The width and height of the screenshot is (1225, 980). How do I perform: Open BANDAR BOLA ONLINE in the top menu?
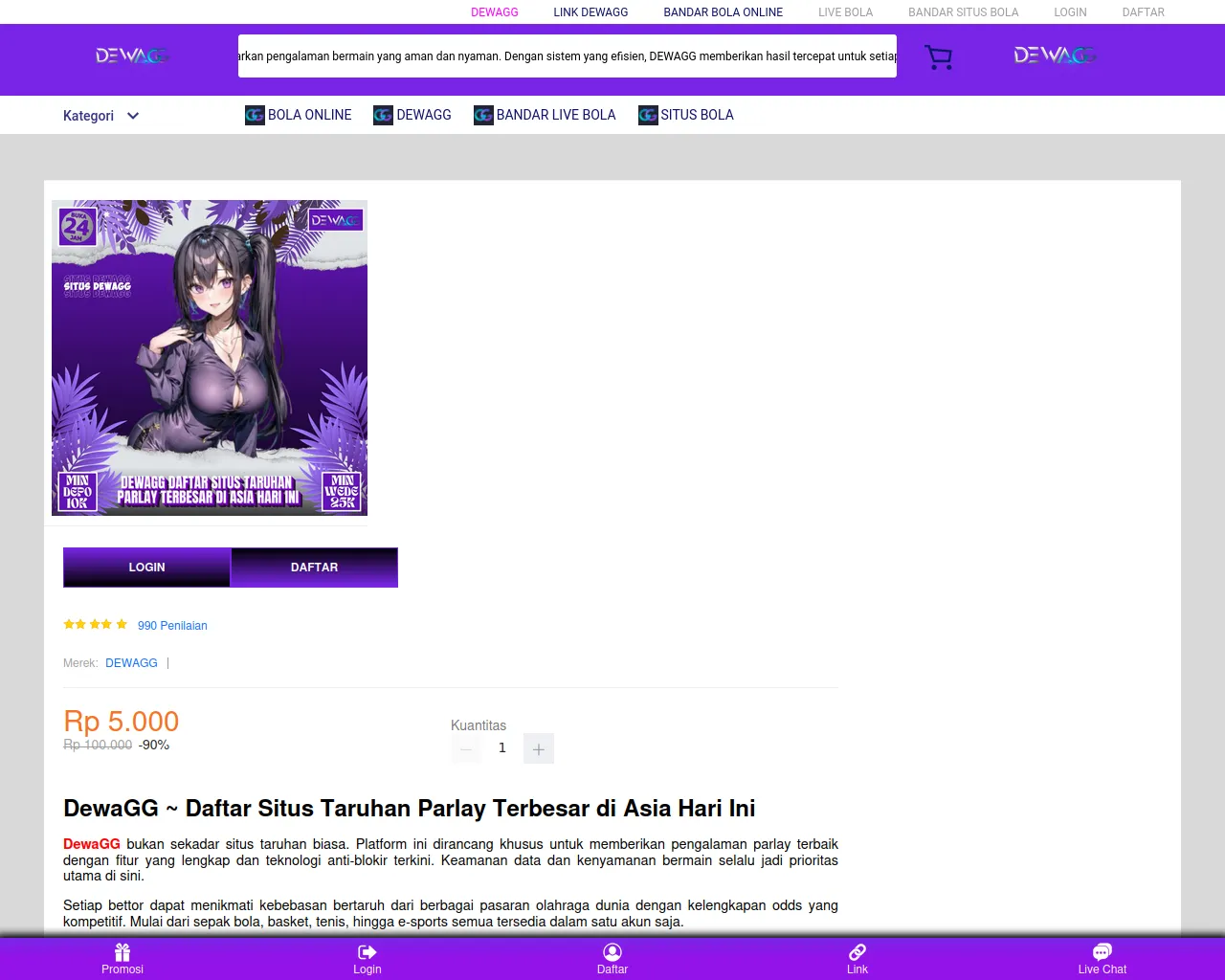(x=724, y=12)
